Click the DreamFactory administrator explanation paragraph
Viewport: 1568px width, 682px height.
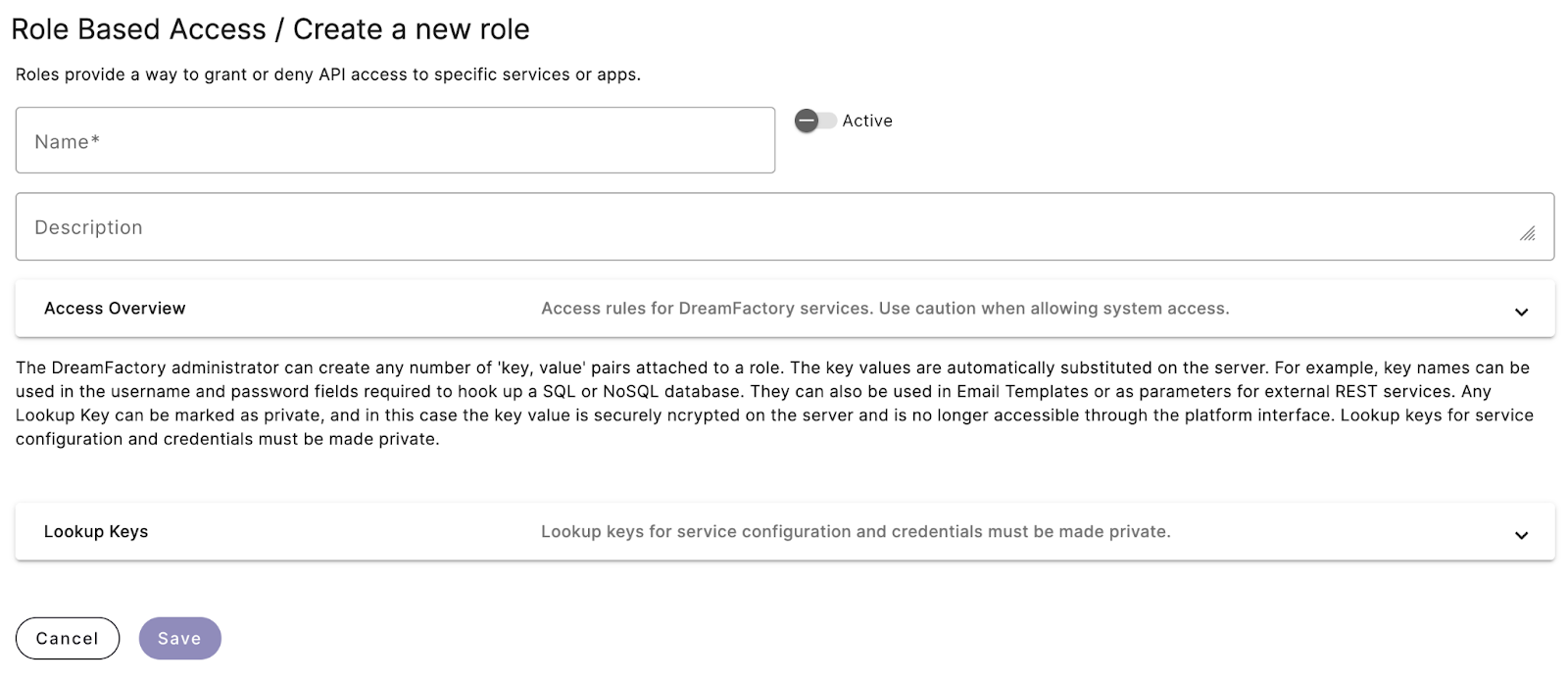774,403
